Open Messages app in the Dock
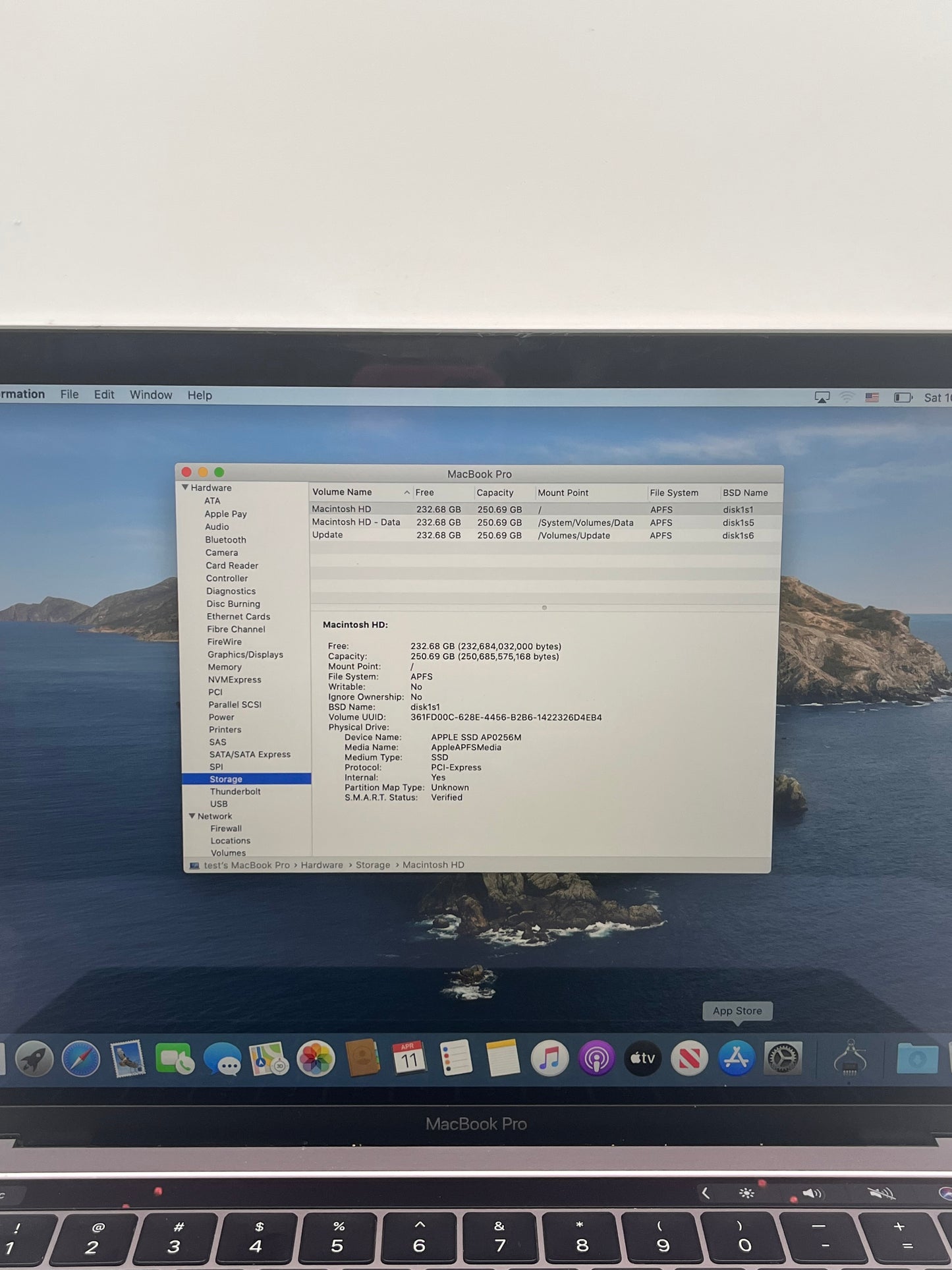Screen dimensions: 952x1270 [222, 1059]
